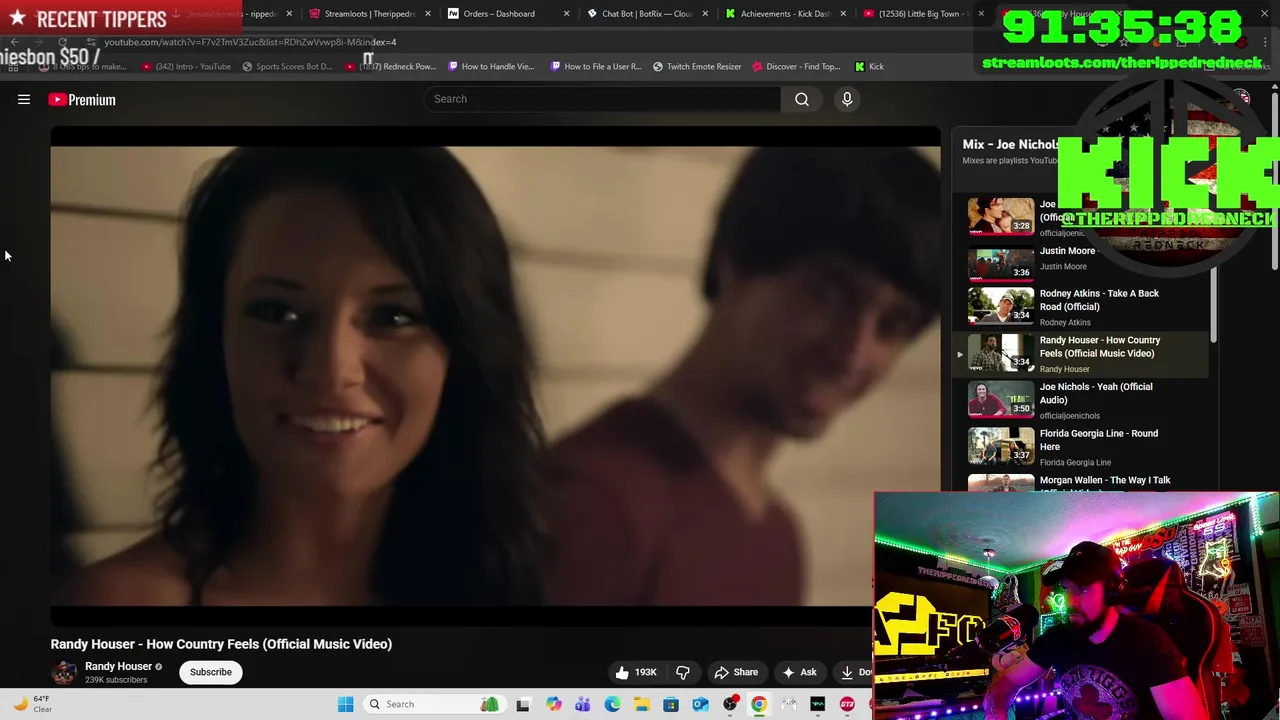This screenshot has height=720, width=1280.
Task: Open the Kick bookmark
Action: coord(869,66)
